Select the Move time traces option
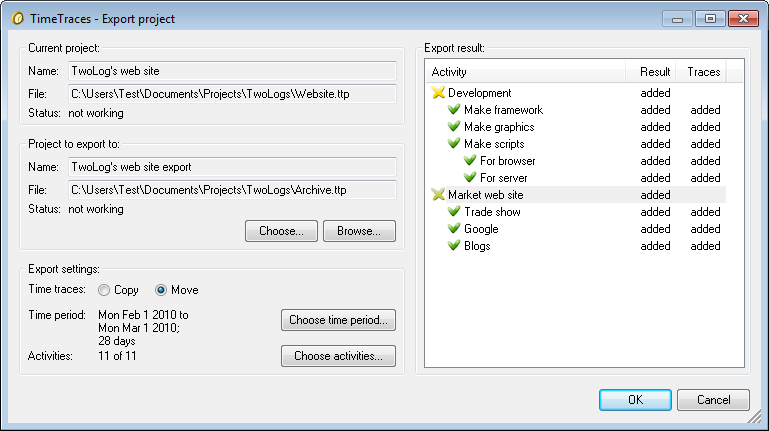 pos(162,290)
